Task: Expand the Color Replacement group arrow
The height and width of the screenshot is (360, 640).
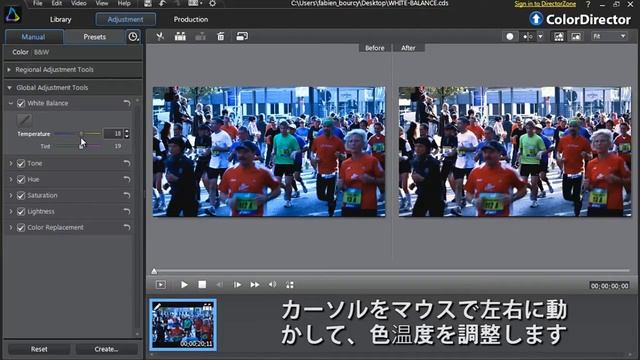Action: pyautogui.click(x=11, y=227)
